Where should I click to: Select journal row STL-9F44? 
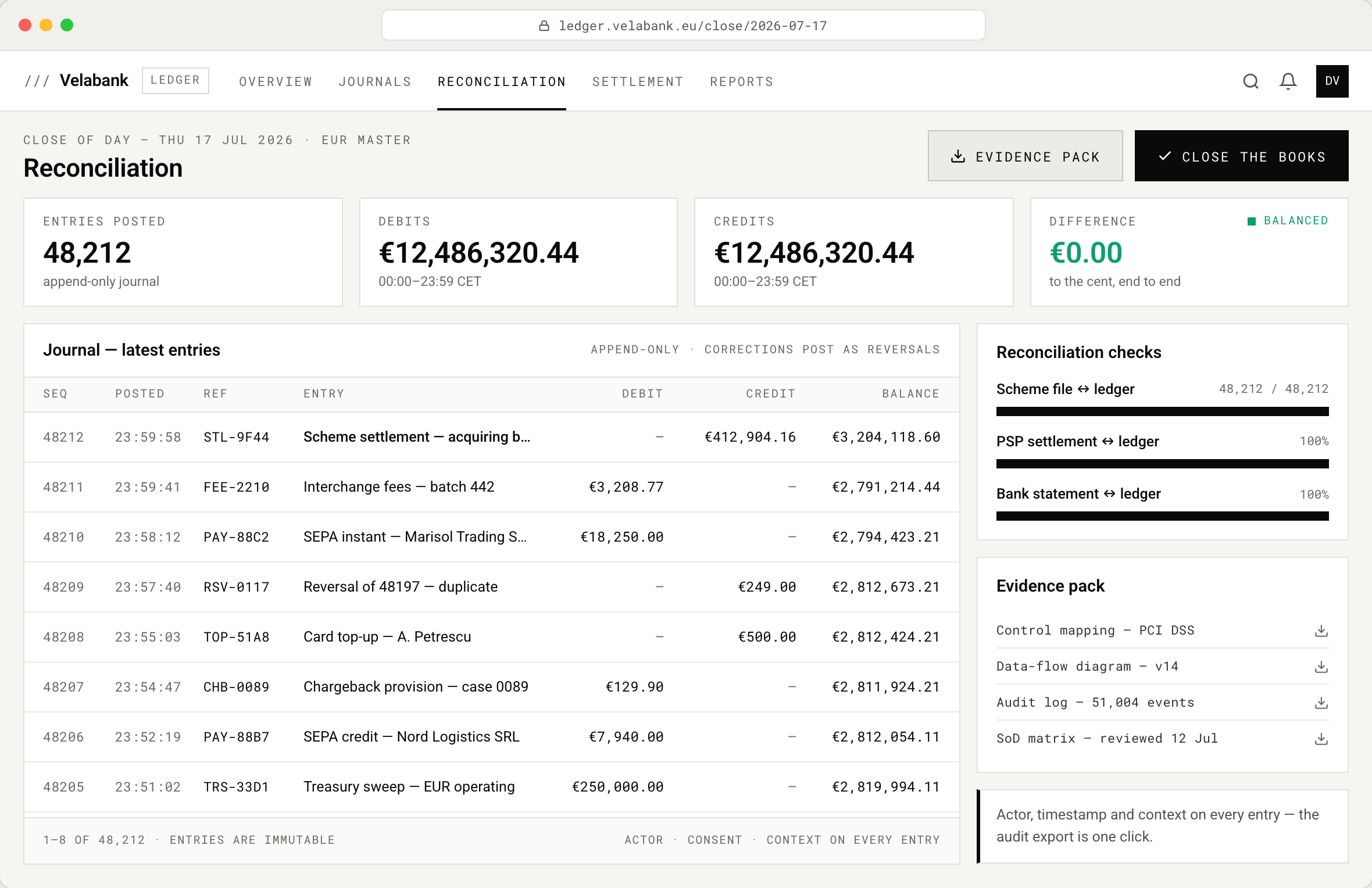(491, 437)
